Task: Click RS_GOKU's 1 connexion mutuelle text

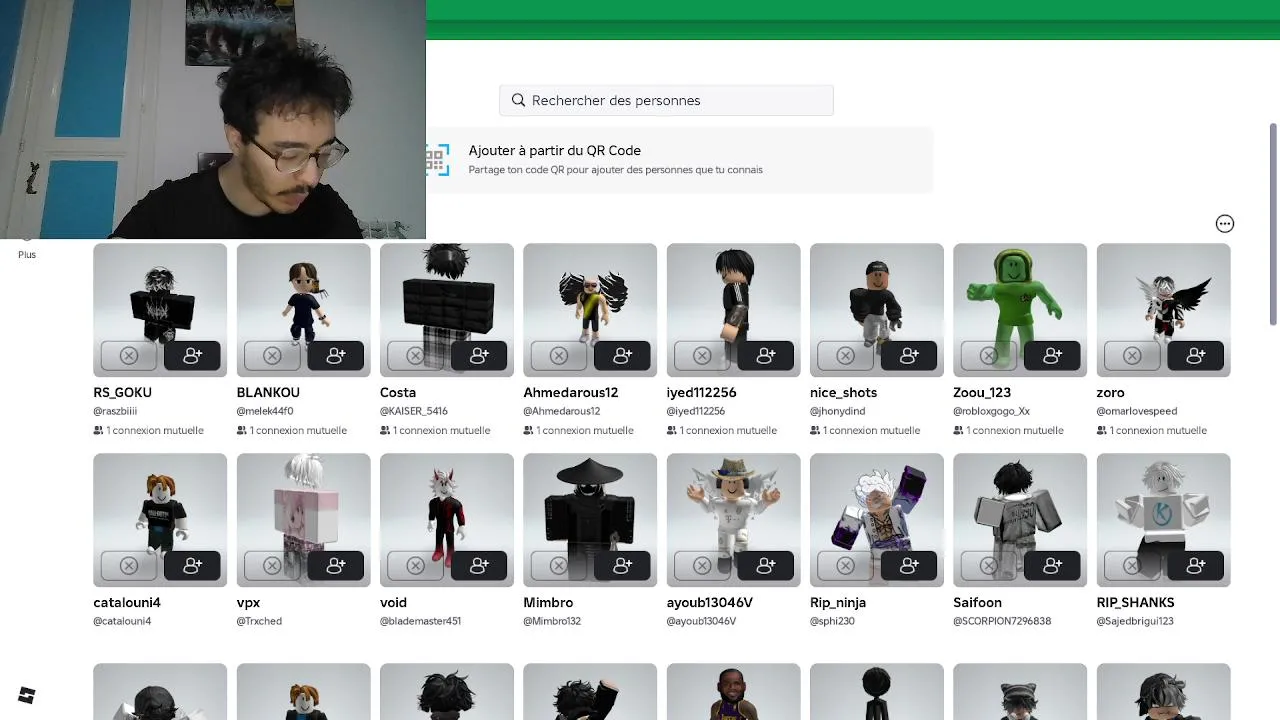Action: [x=148, y=431]
